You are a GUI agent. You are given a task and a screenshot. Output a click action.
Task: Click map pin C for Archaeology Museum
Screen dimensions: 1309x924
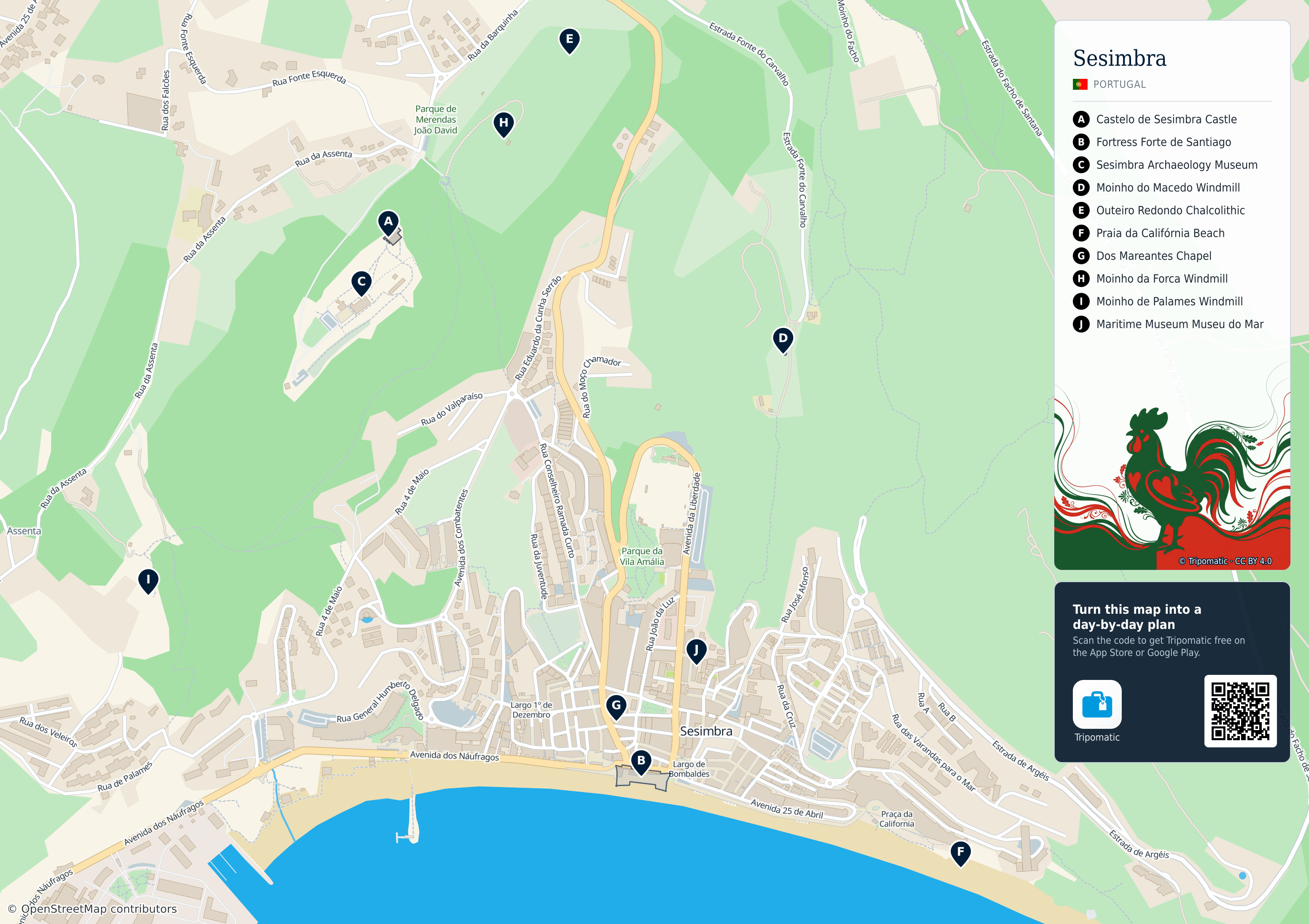(361, 283)
